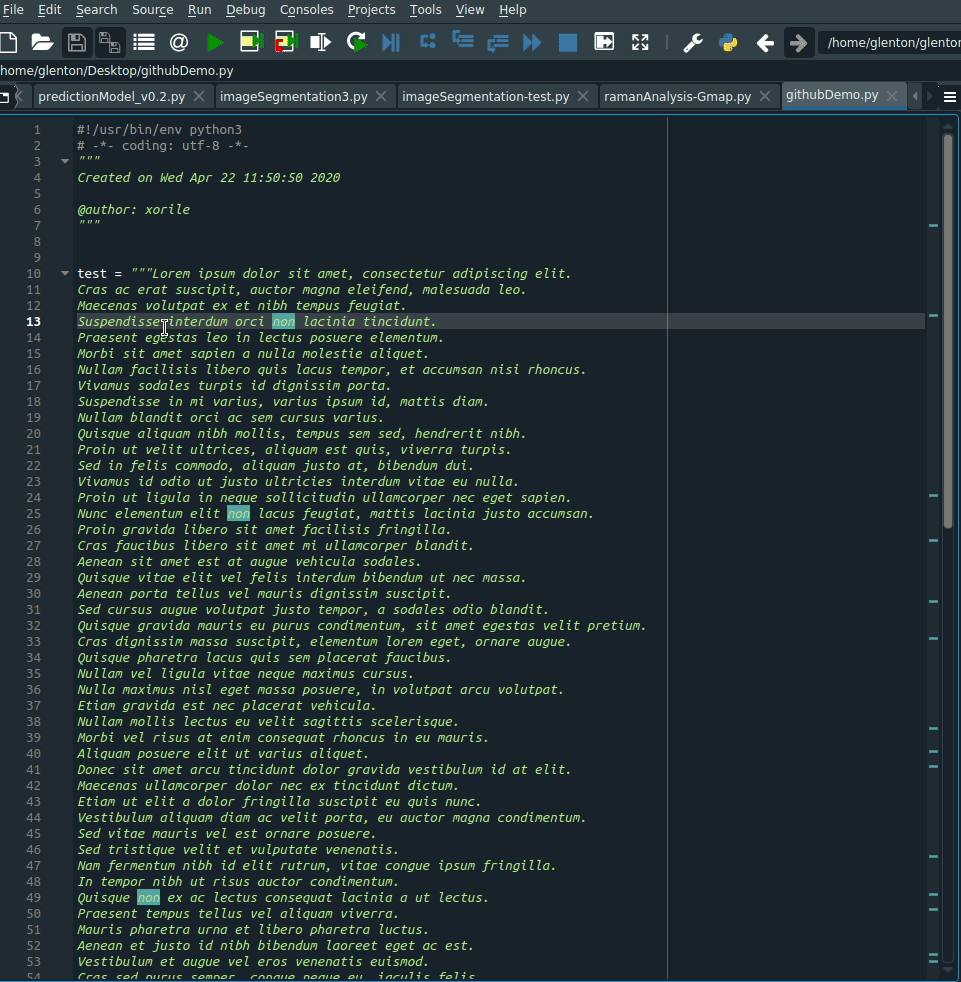Create a new file
Screen dimensions: 961x982
click(10, 42)
